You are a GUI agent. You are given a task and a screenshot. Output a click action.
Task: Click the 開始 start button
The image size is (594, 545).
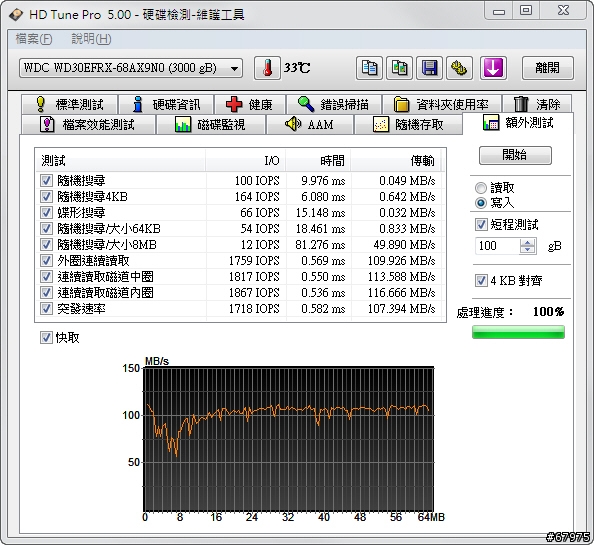click(515, 155)
